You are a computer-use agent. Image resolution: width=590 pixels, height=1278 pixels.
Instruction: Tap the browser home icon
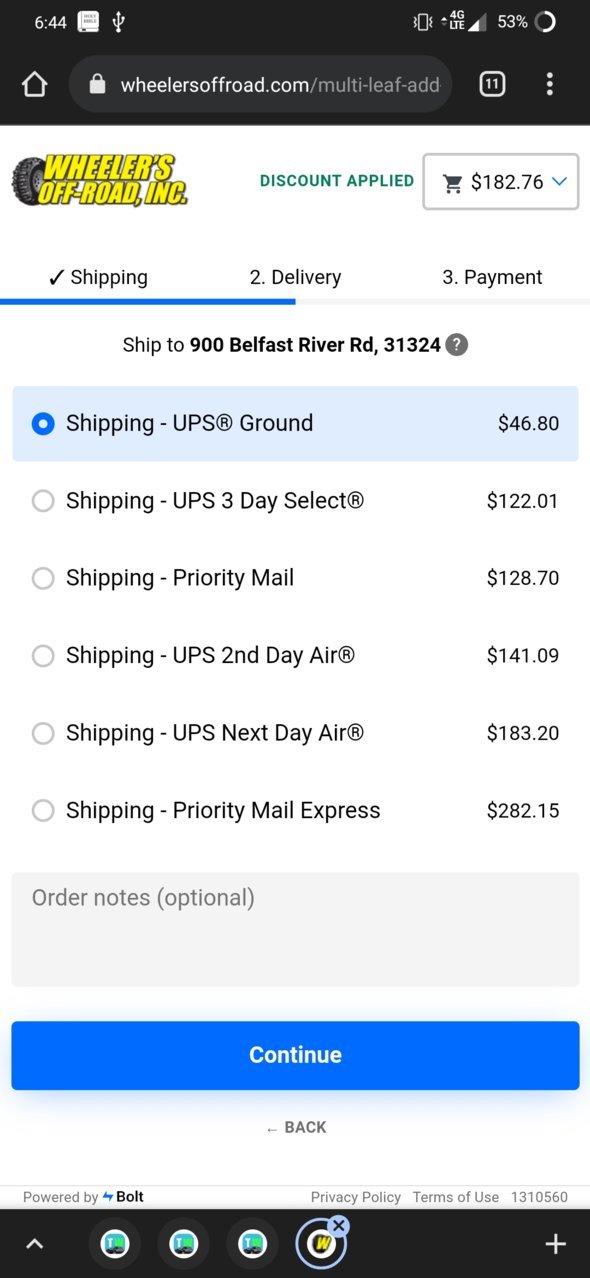coord(35,85)
